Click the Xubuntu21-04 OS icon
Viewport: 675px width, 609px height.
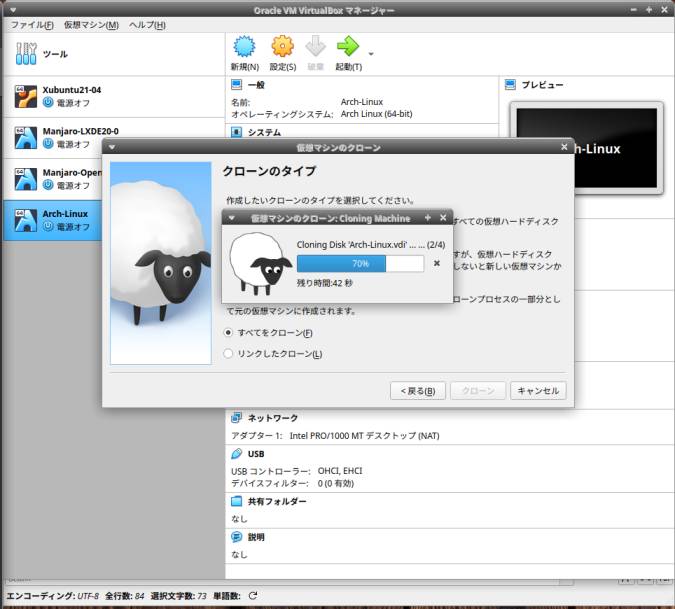click(x=26, y=96)
